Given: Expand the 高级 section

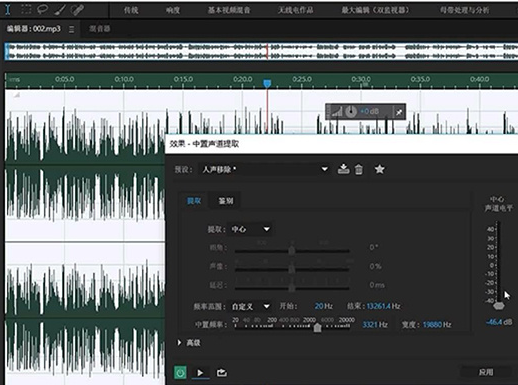Looking at the screenshot, I should point(189,343).
